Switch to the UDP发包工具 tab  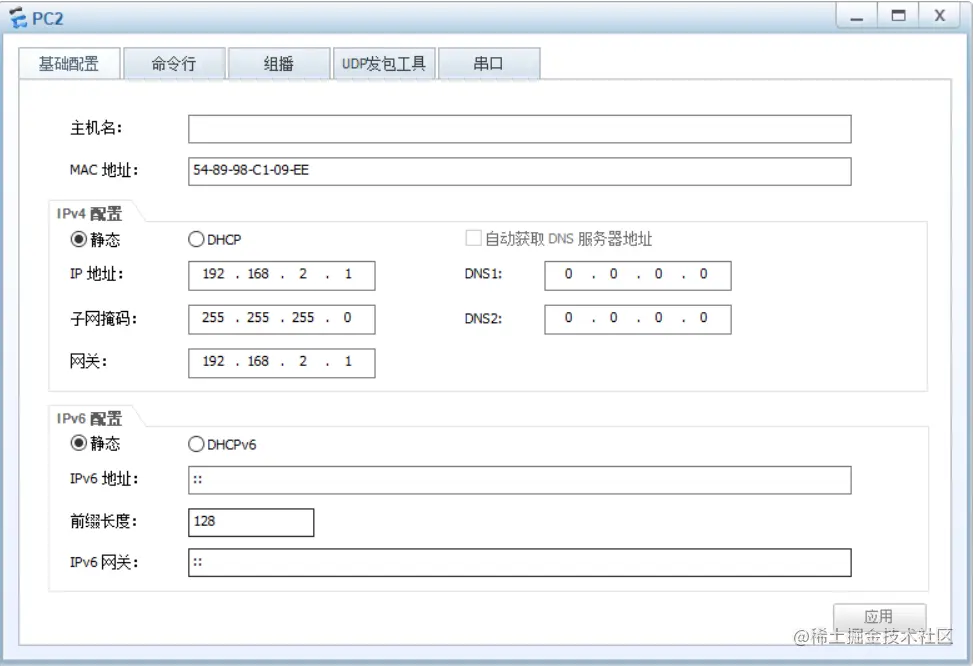pos(384,62)
